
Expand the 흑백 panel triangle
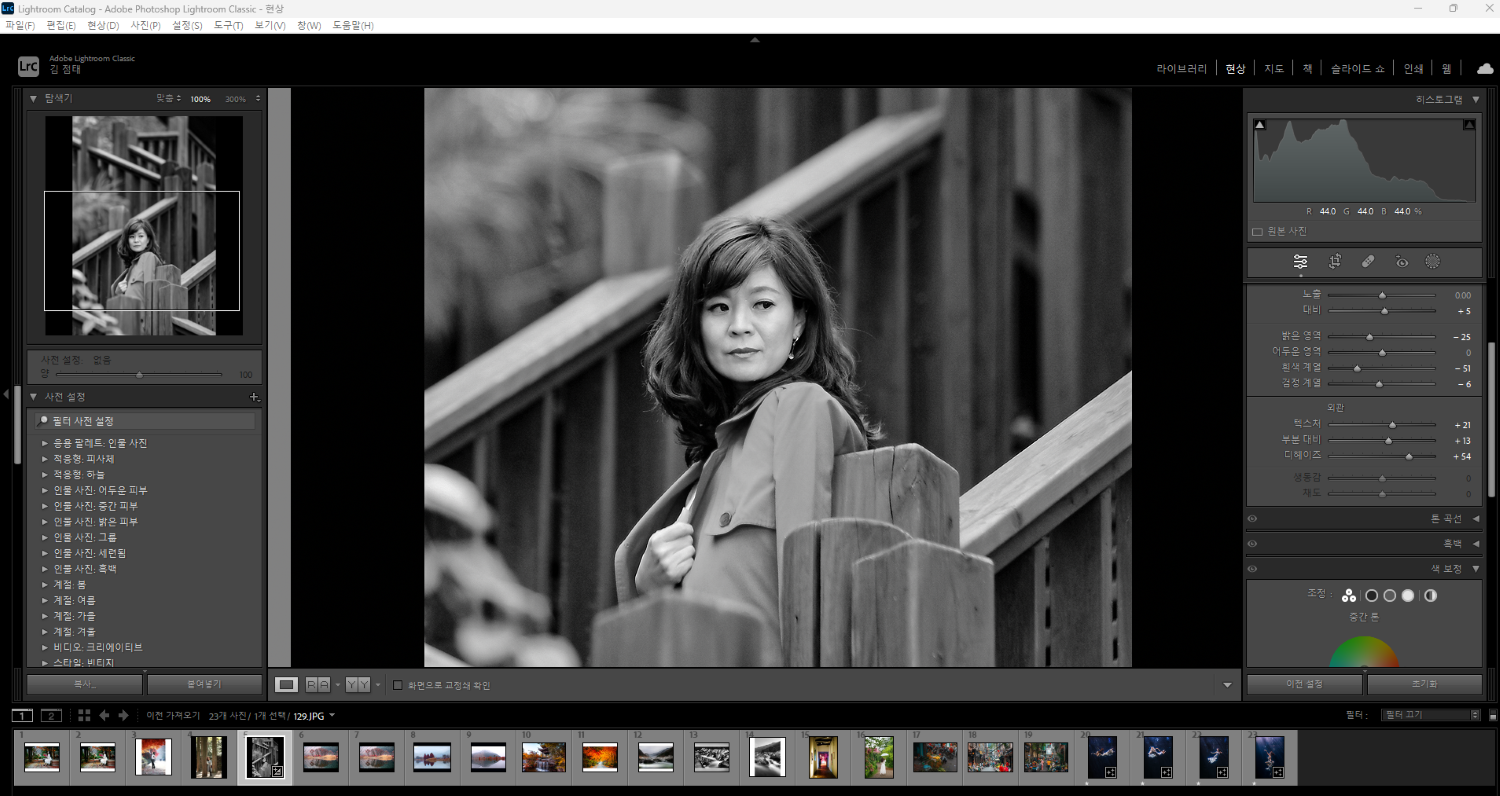(x=1476, y=543)
